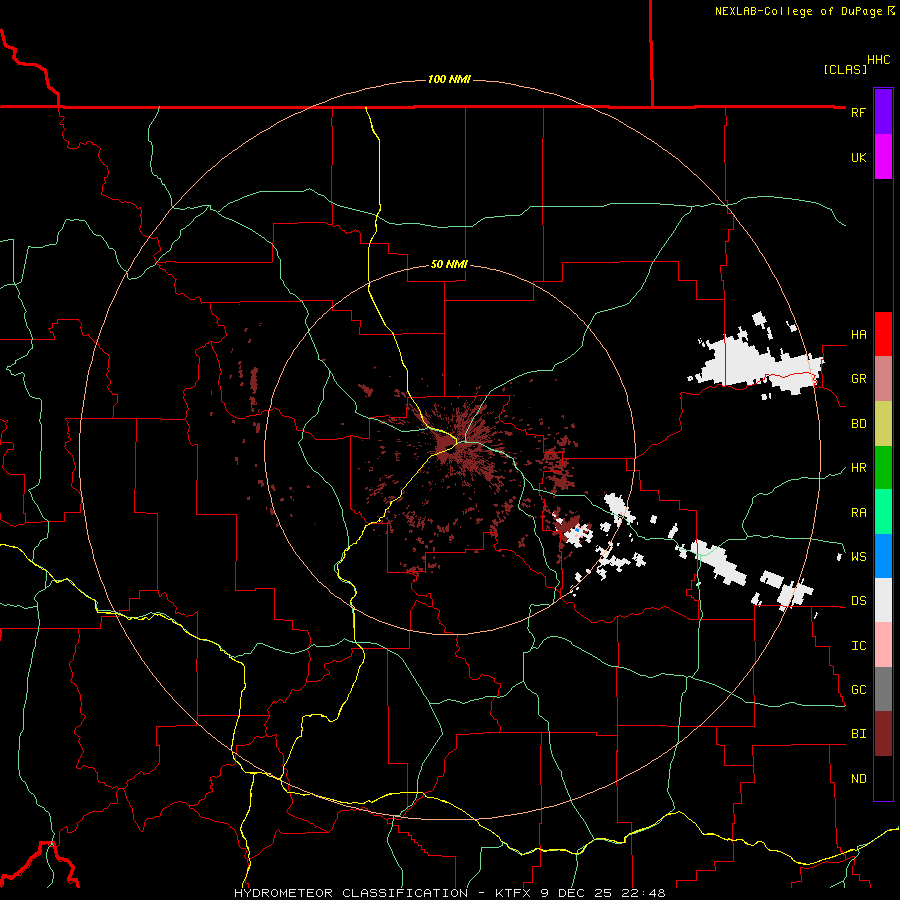Click the 'GR' legend label
Image resolution: width=900 pixels, height=900 pixels.
pos(858,379)
